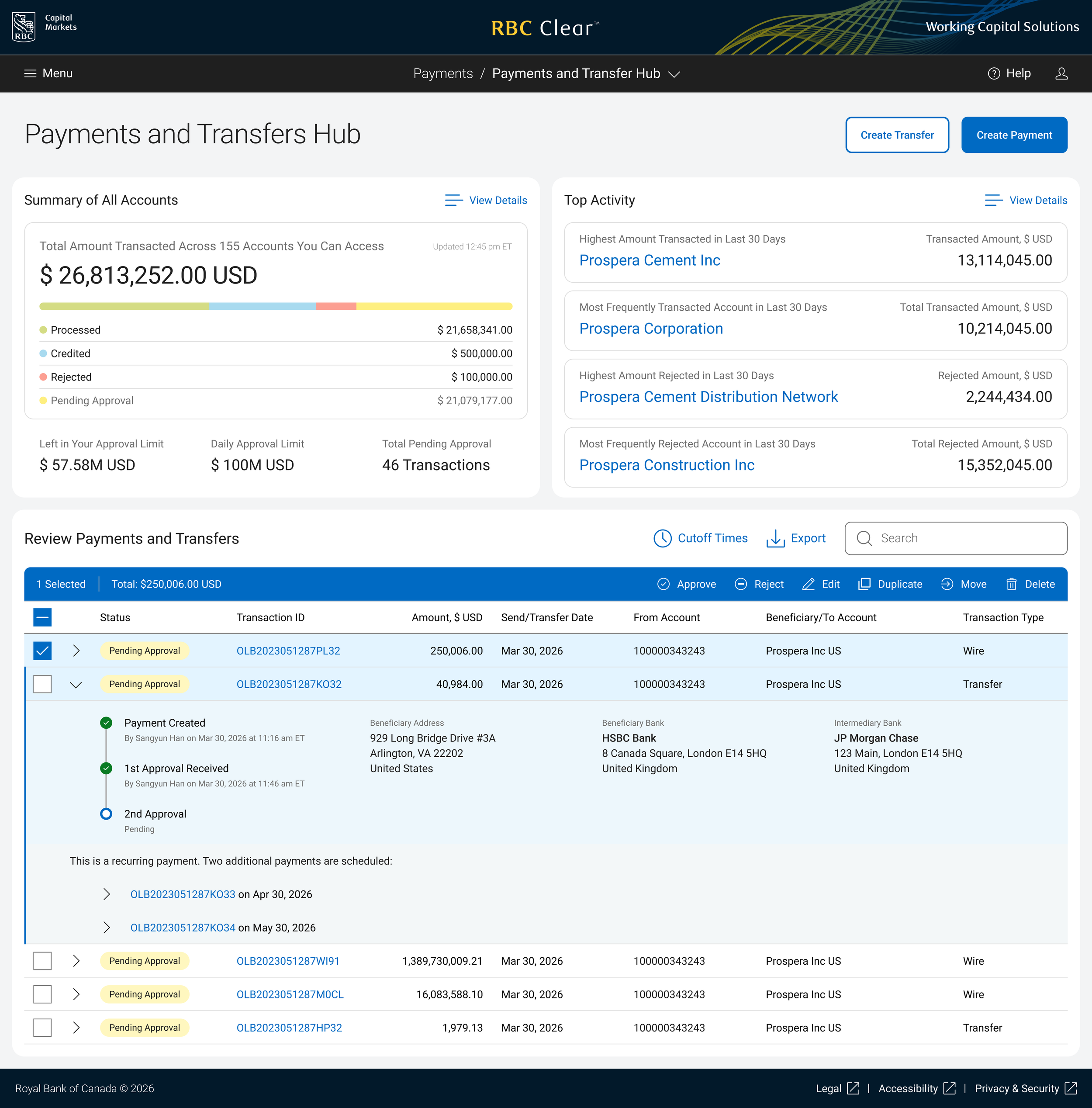The image size is (1092, 1108).
Task: Collapse the OLB2023051287KO32 row details
Action: (x=76, y=684)
